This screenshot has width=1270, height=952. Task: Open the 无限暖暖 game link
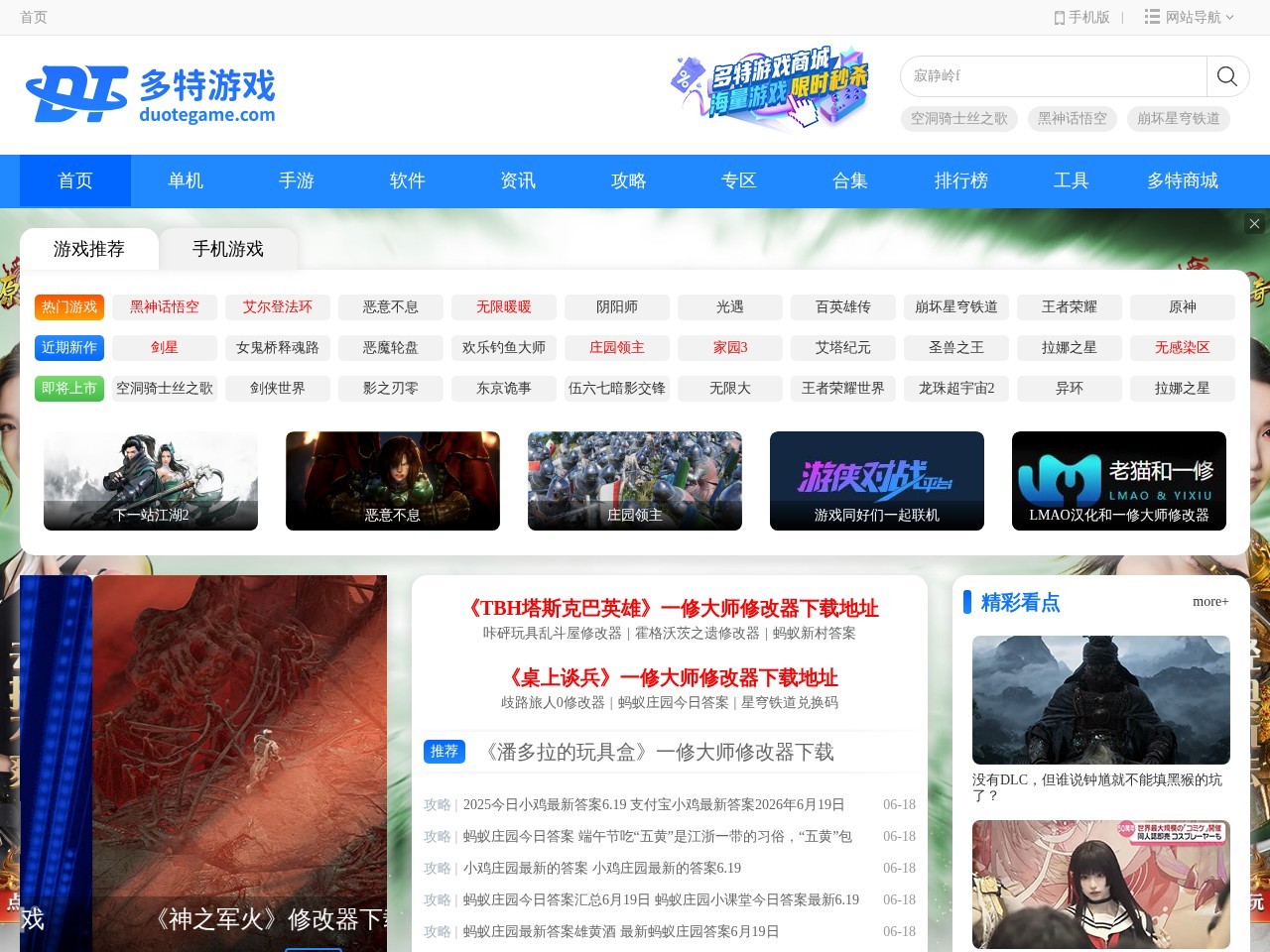coord(504,307)
